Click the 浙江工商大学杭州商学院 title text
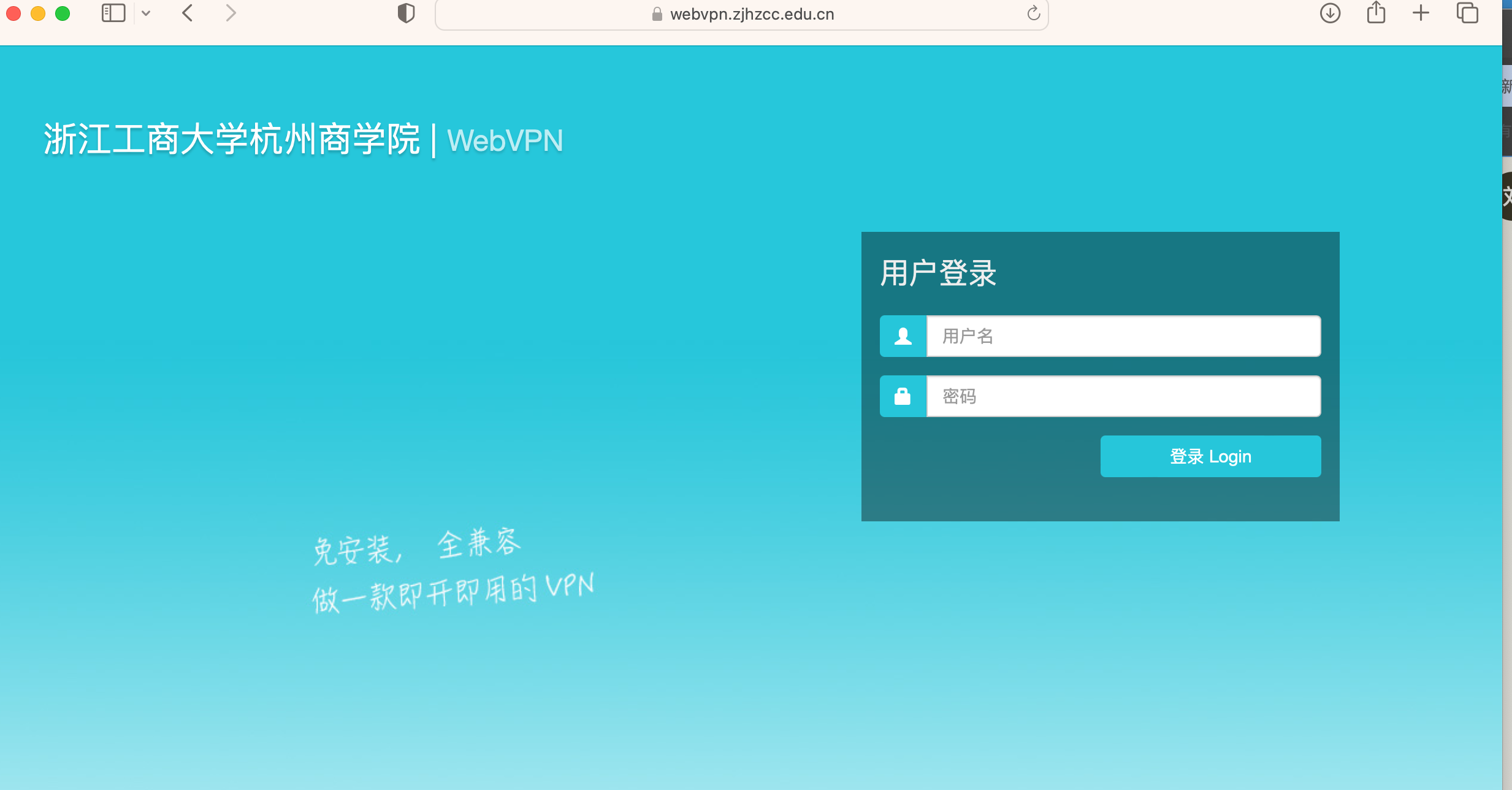 point(232,140)
